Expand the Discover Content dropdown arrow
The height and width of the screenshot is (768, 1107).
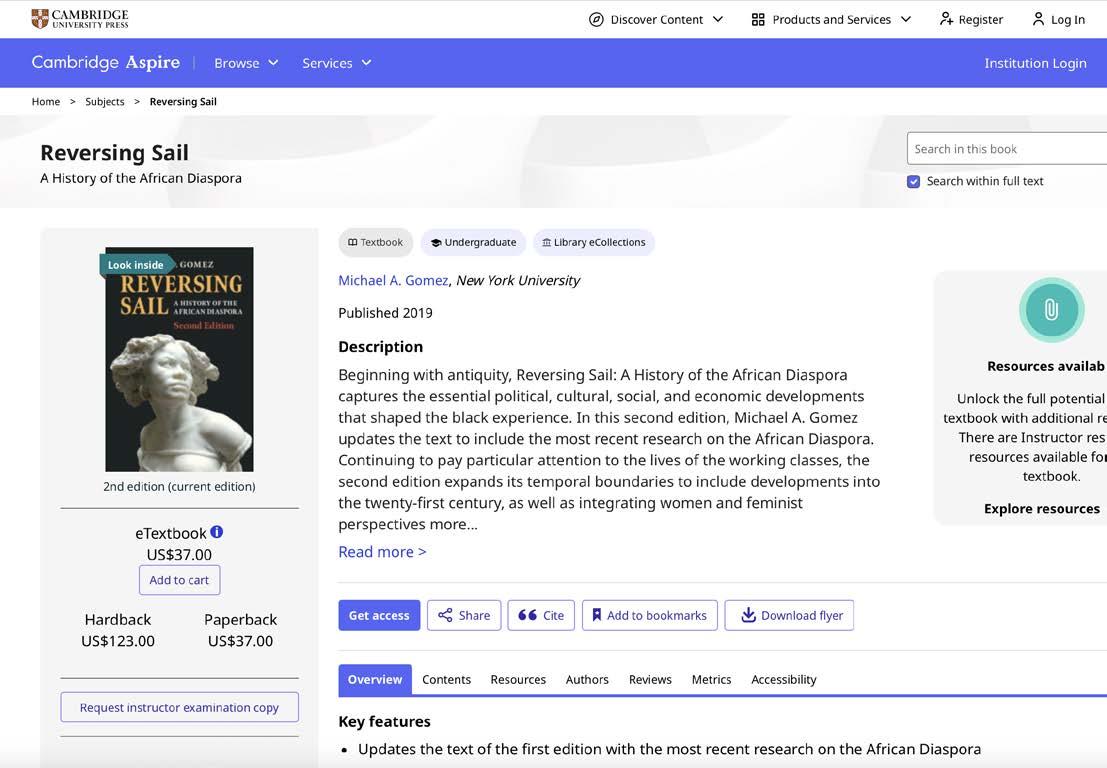coord(718,20)
